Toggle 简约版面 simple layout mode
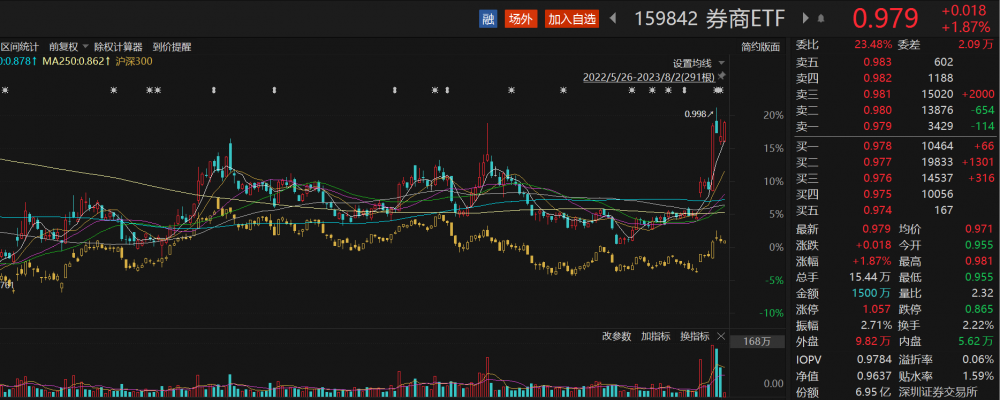Viewport: 1000px width, 400px height. click(760, 46)
